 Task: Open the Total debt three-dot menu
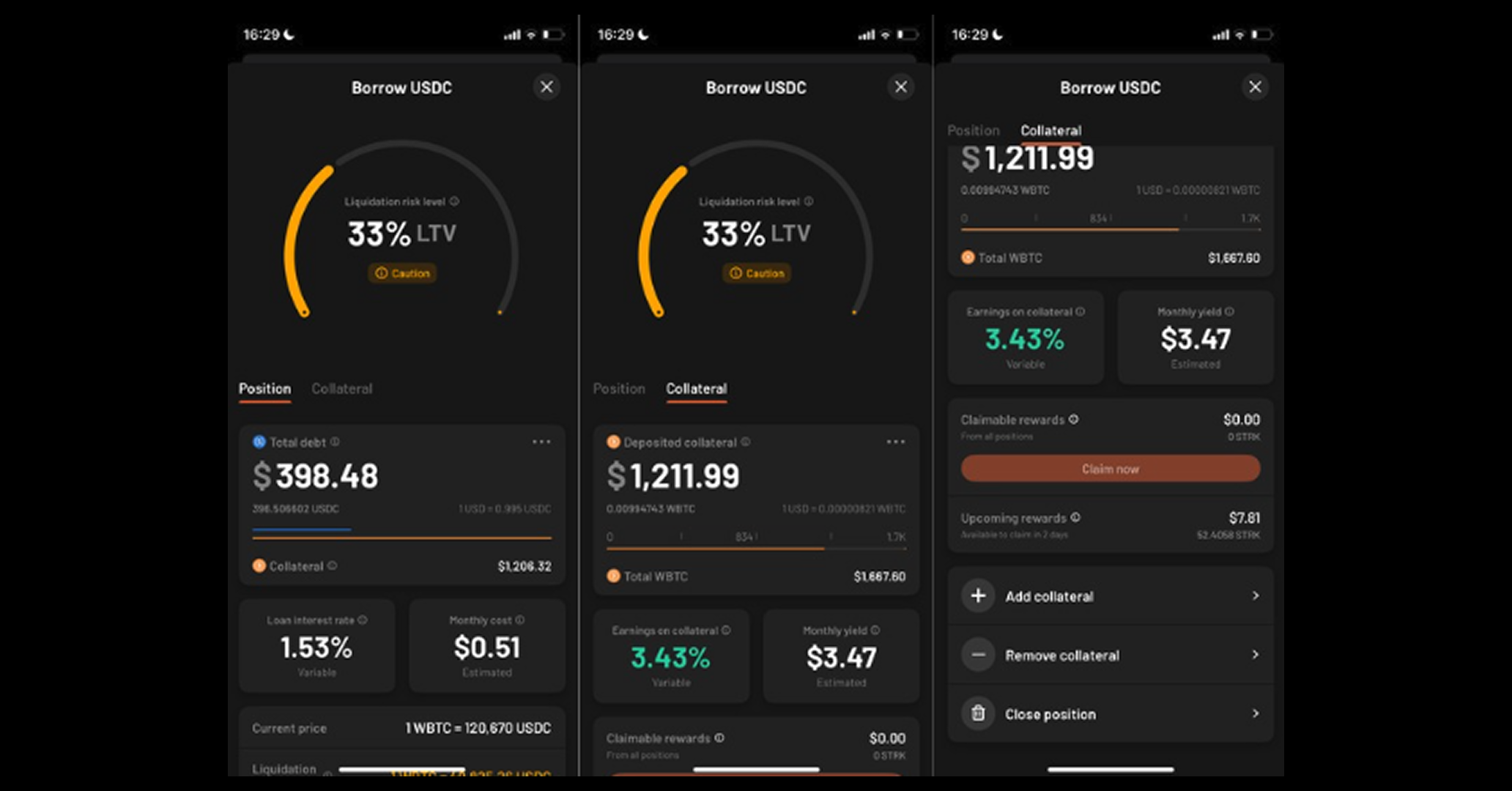[541, 442]
